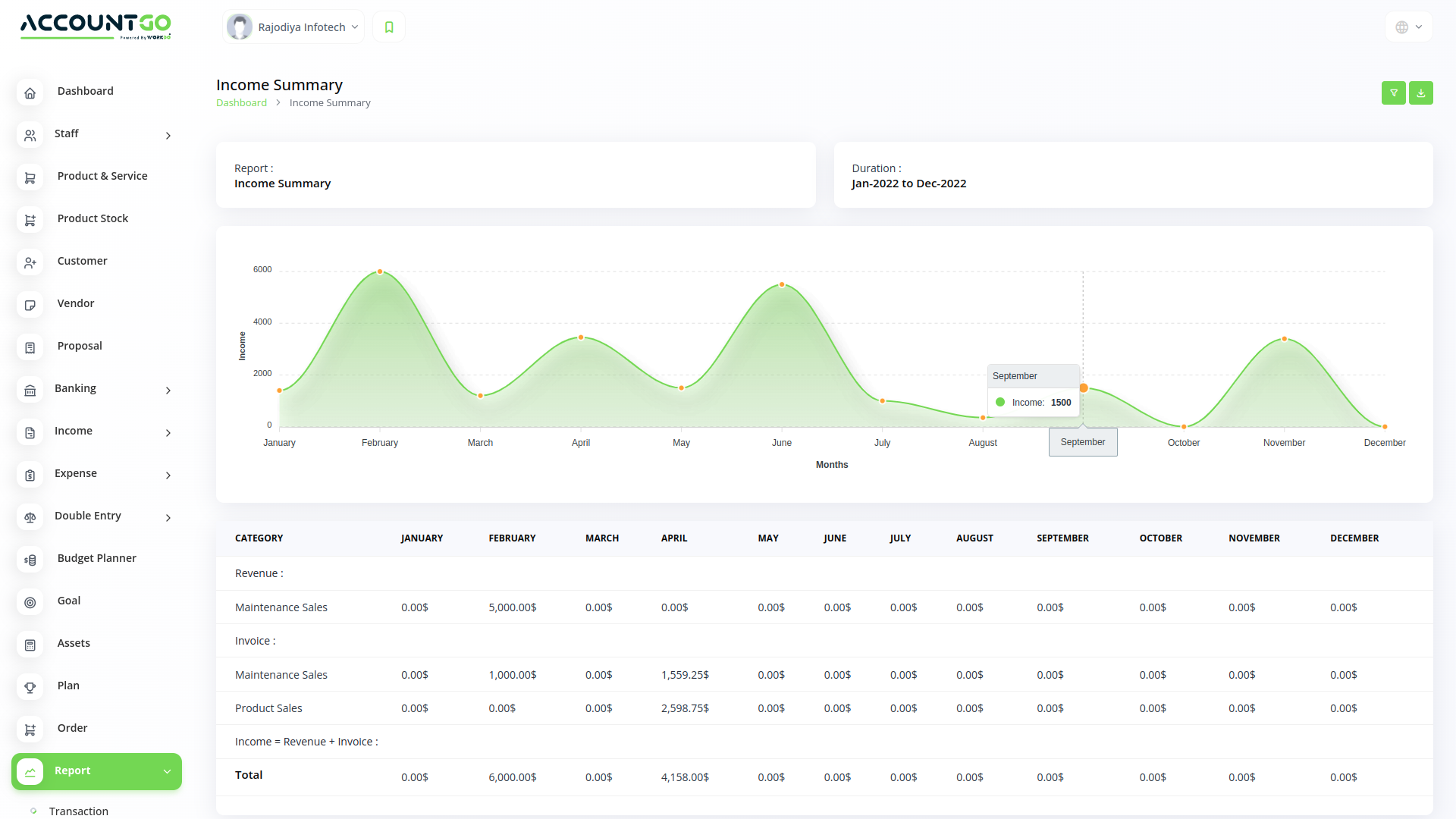Expand the Banking submenu chevron
The height and width of the screenshot is (819, 1456).
coord(168,391)
